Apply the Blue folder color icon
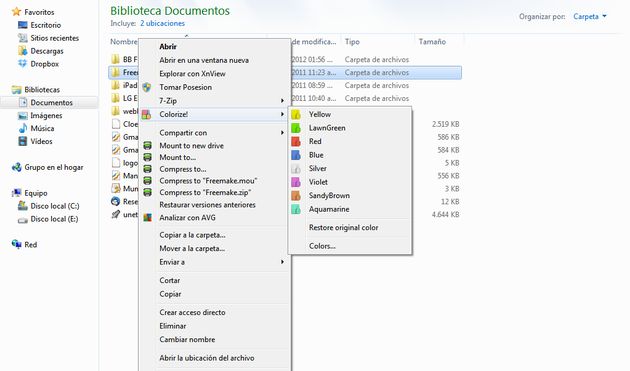Viewport: 630px width, 371px height. (x=296, y=155)
